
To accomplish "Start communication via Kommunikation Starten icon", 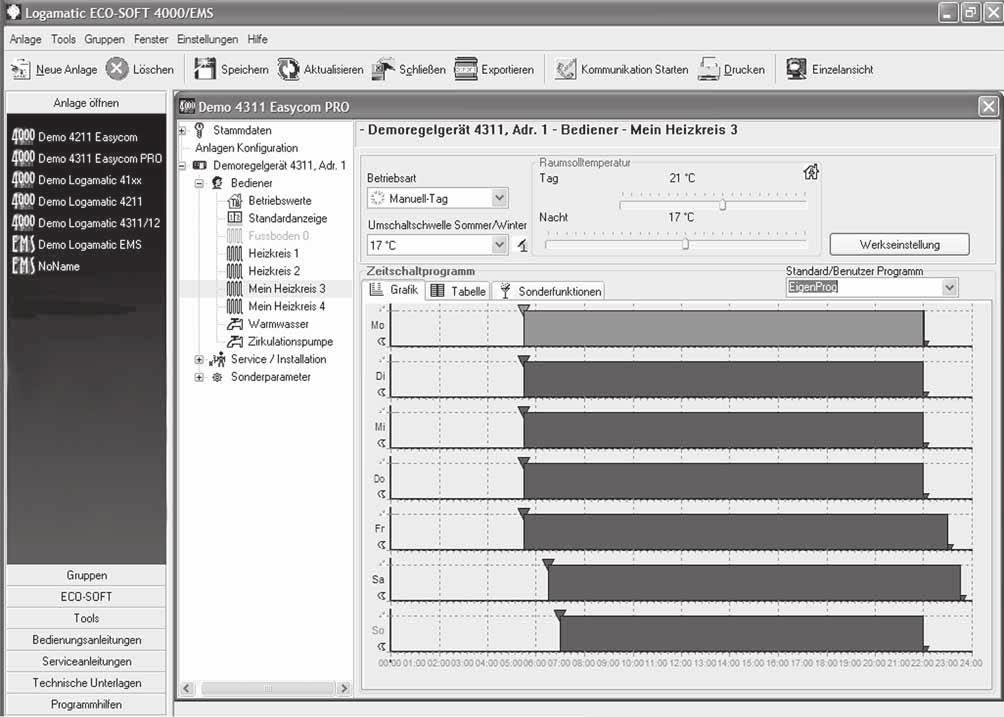I will coord(565,69).
